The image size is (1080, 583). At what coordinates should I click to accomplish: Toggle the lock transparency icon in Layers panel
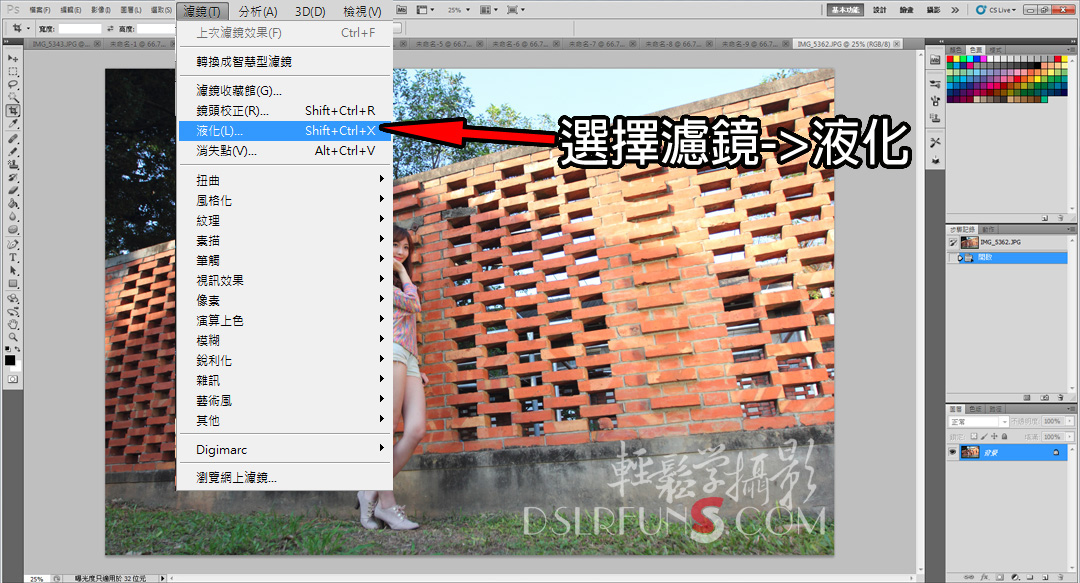974,436
